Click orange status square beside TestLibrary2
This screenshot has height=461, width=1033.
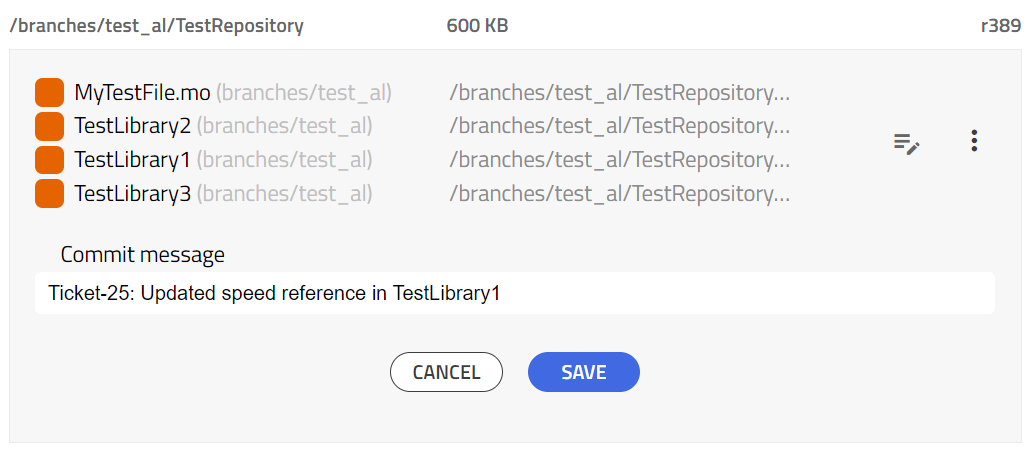(x=49, y=126)
